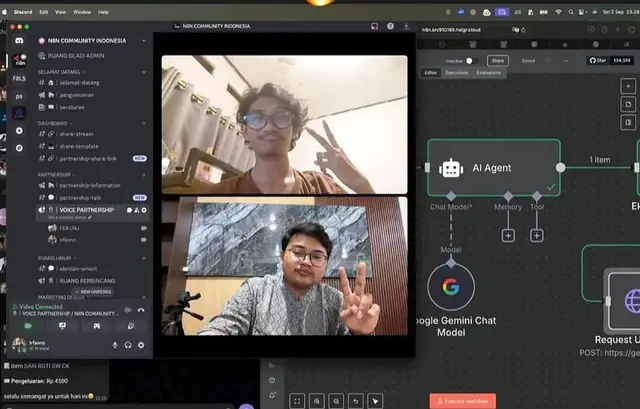This screenshot has height=409, width=640.
Task: Open add node plus button on canvas
Action: click(x=628, y=86)
